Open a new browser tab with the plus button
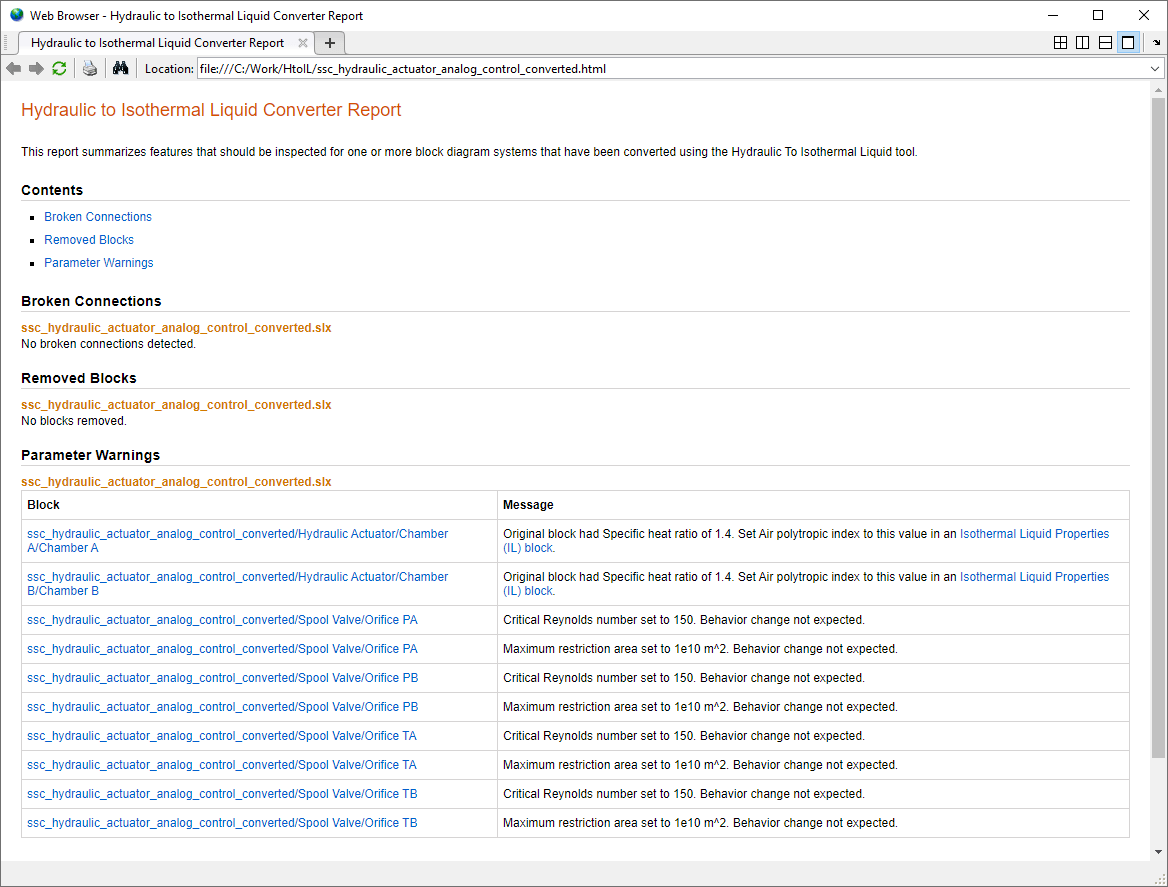Screen dimensions: 1168x887 tap(330, 43)
